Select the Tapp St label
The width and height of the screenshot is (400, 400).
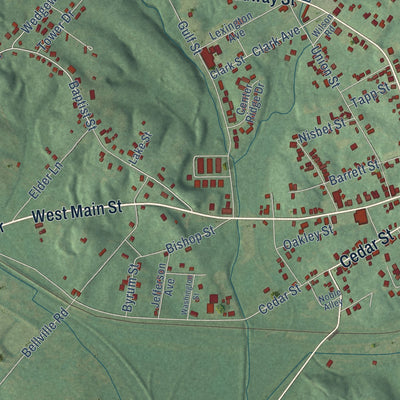[370, 95]
